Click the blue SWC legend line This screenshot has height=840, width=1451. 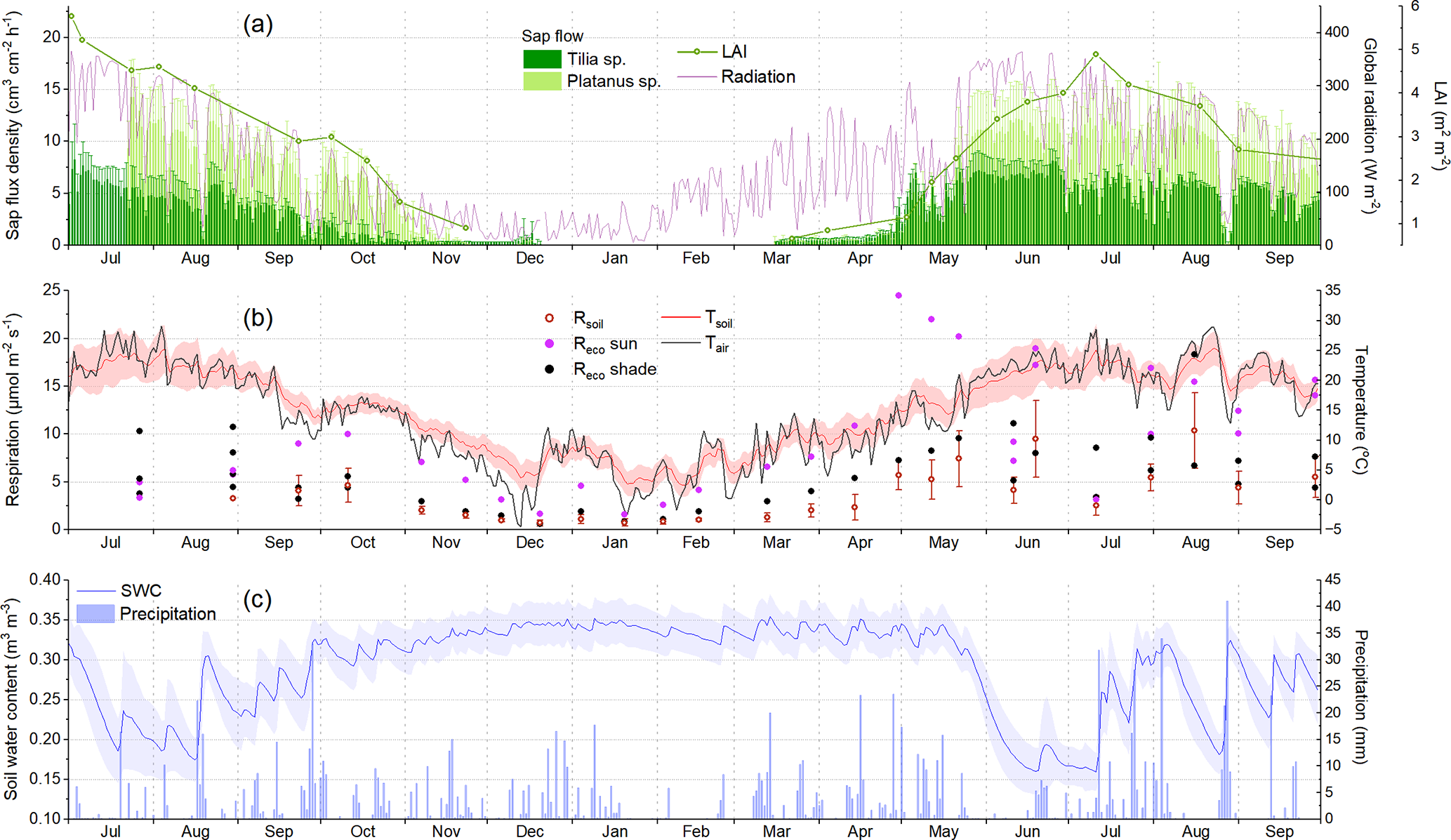[95, 591]
